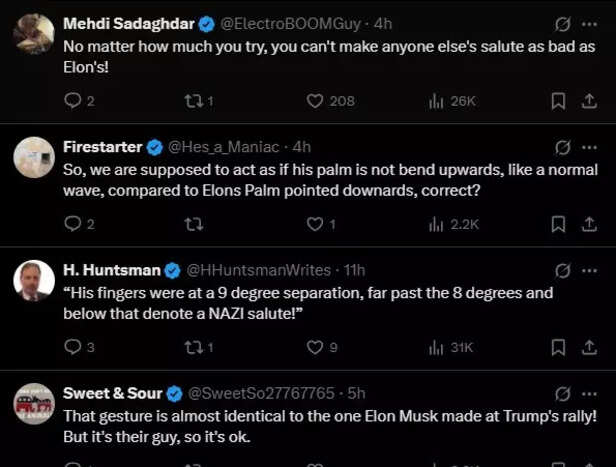Image resolution: width=616 pixels, height=467 pixels.
Task: Like H. Huntsman's tweet
Action: (x=315, y=347)
